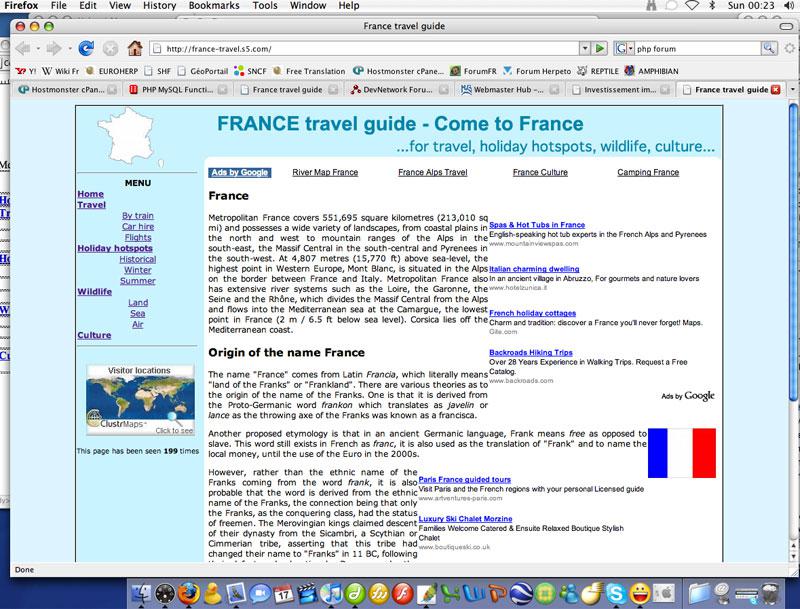Click the Wildlife link in the page menu

(x=94, y=292)
